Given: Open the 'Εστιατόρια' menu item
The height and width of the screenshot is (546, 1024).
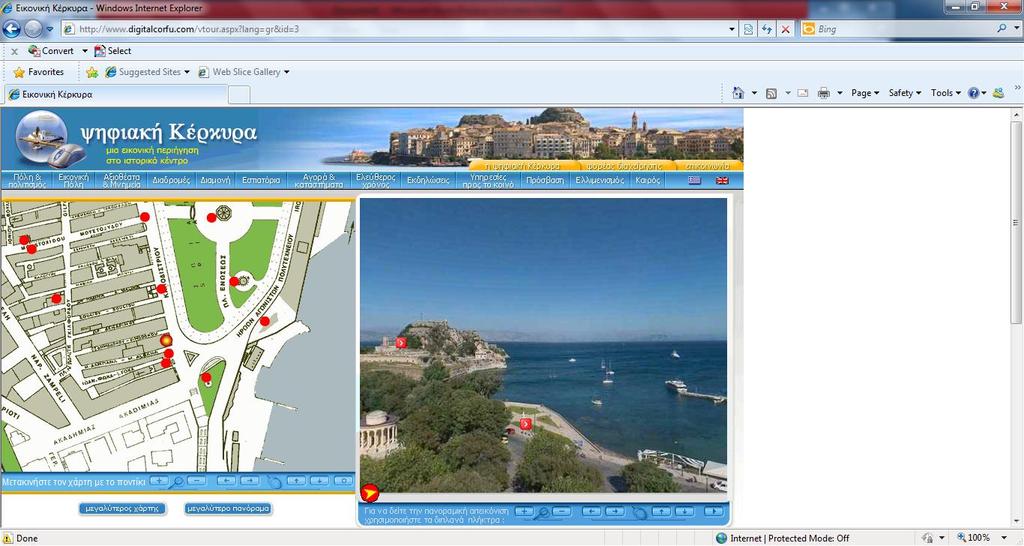Looking at the screenshot, I should point(261,180).
